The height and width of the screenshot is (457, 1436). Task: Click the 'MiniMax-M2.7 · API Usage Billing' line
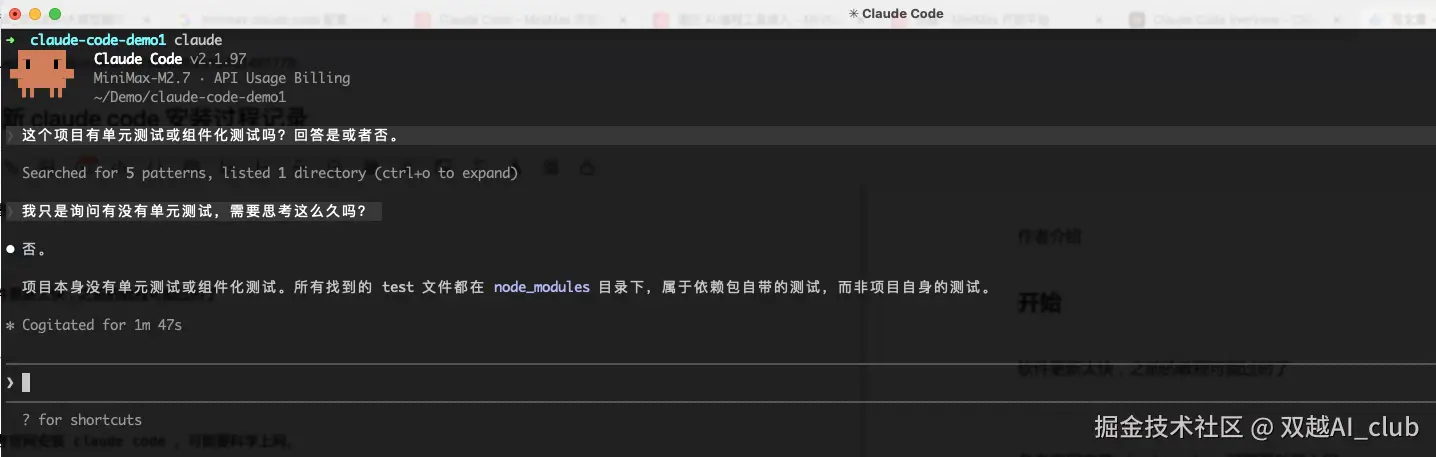[222, 78]
